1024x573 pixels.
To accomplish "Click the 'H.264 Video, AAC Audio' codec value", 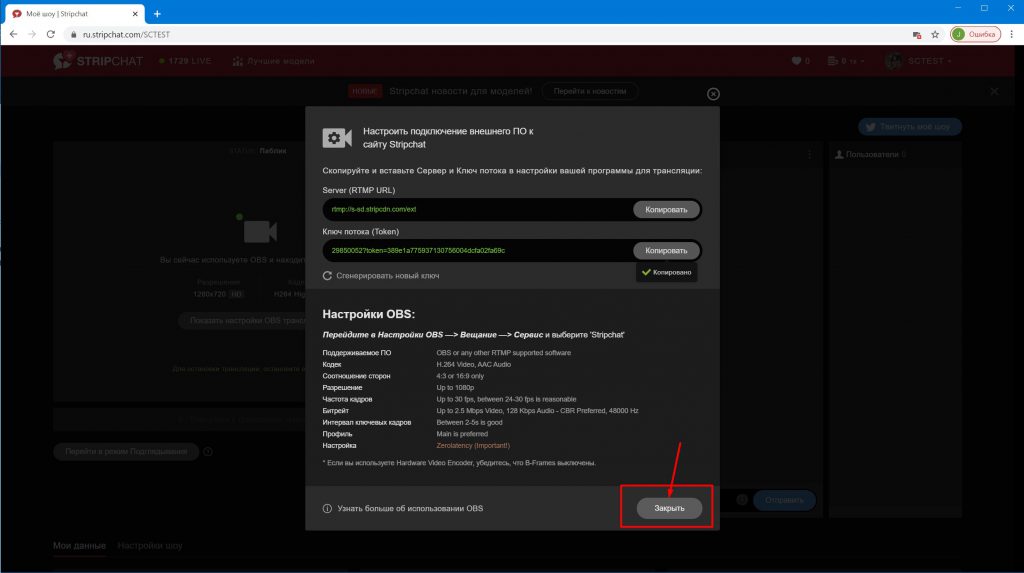I will pos(473,365).
